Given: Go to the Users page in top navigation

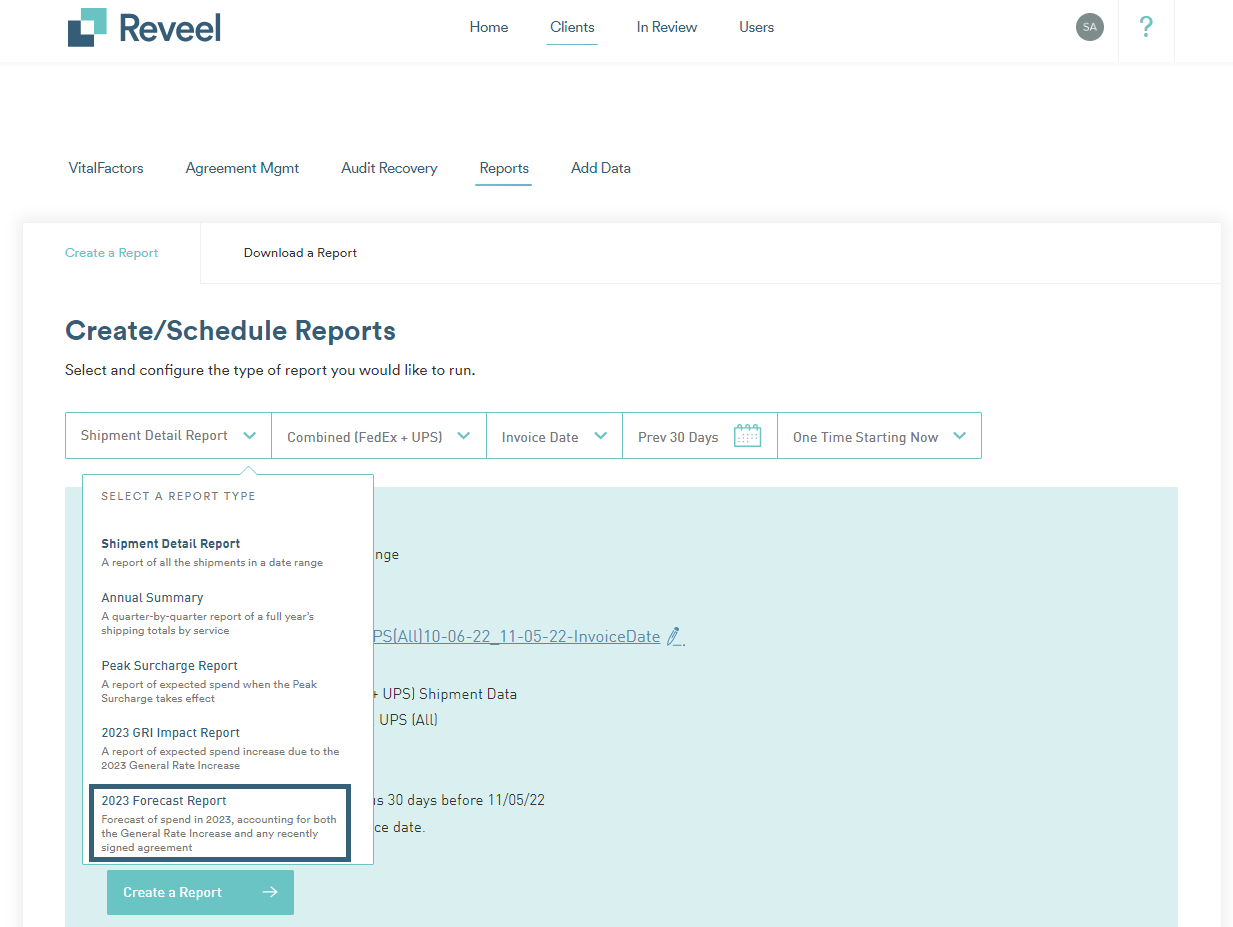Looking at the screenshot, I should [756, 27].
